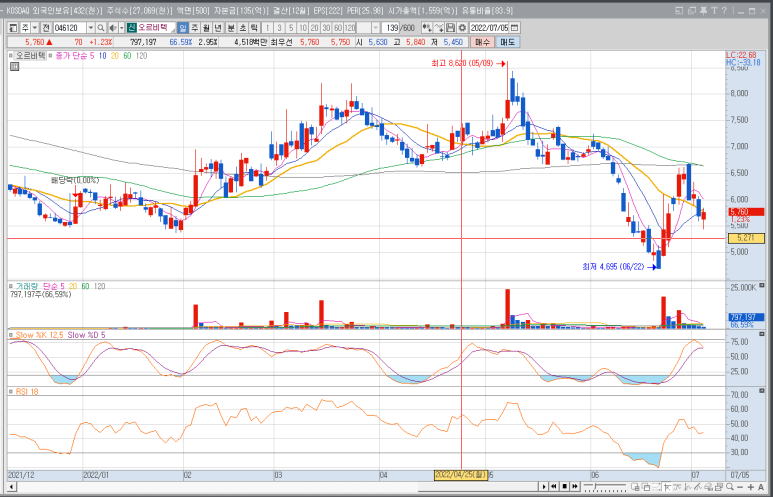This screenshot has height=497, width=773.
Task: Click the 5,271 yellow price label
Action: (x=746, y=238)
